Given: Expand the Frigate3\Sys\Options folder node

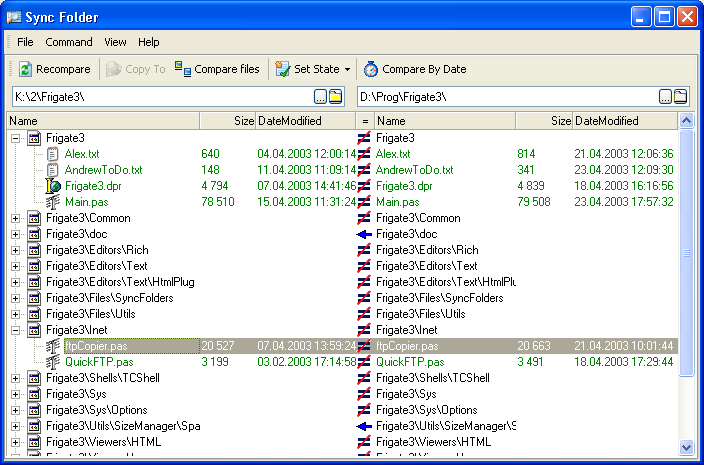Looking at the screenshot, I should tap(16, 410).
